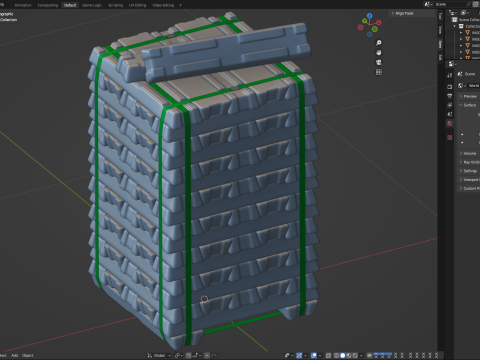Select material preview viewport shading
This screenshot has width=480, height=360.
[x=349, y=355]
